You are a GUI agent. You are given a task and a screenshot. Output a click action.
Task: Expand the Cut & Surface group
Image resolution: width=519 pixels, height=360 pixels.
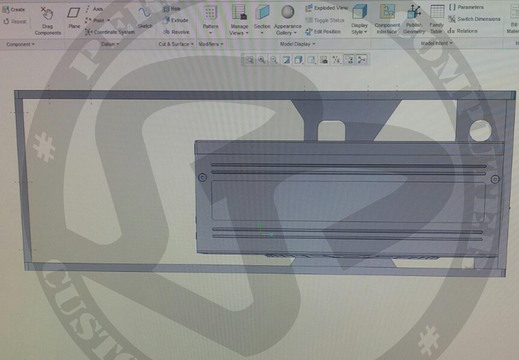(176, 44)
